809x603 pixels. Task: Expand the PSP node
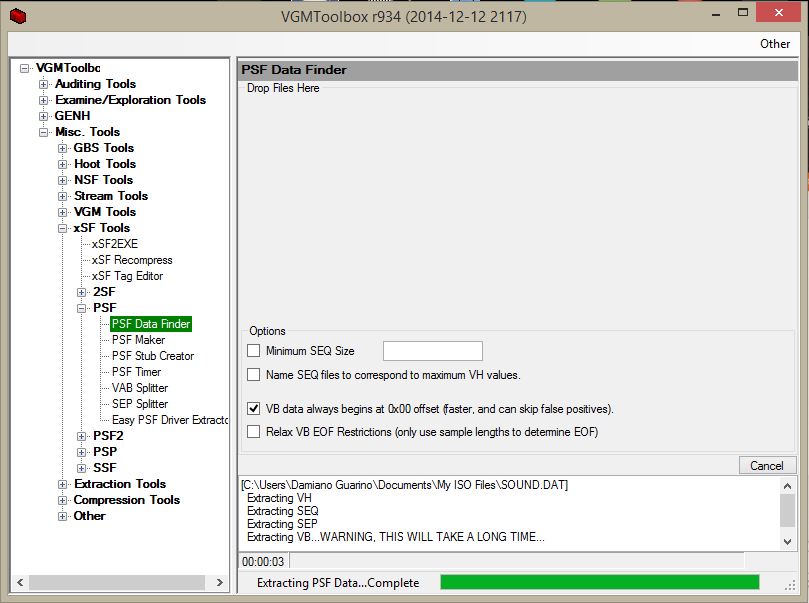[x=82, y=452]
